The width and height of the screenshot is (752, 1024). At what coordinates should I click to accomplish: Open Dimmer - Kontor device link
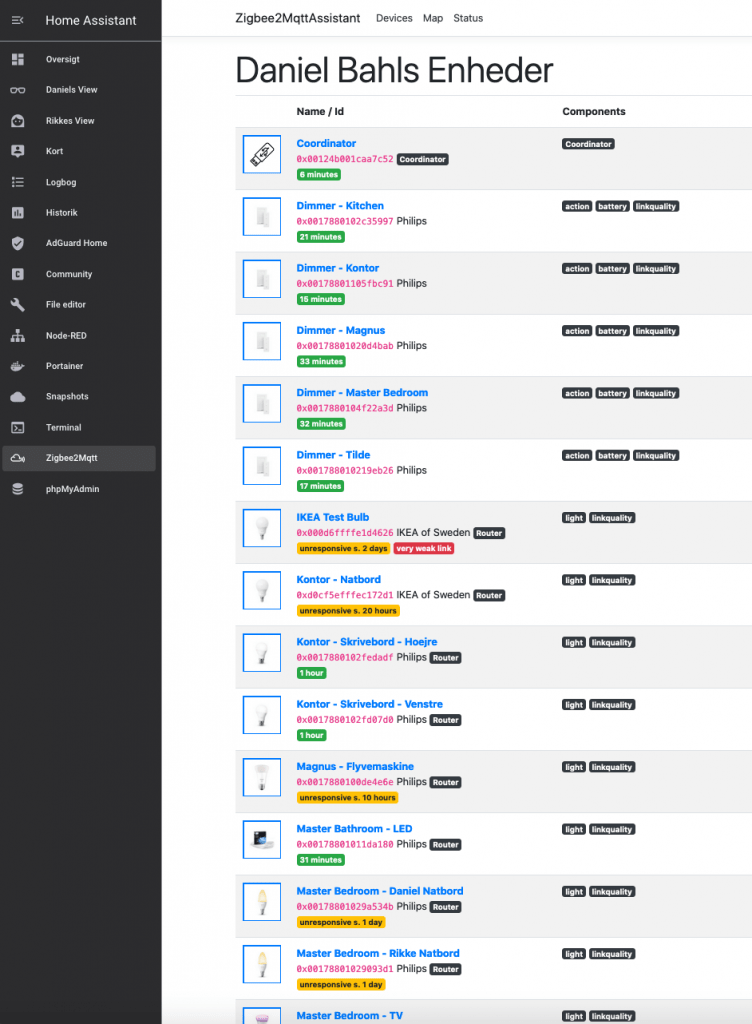(337, 268)
